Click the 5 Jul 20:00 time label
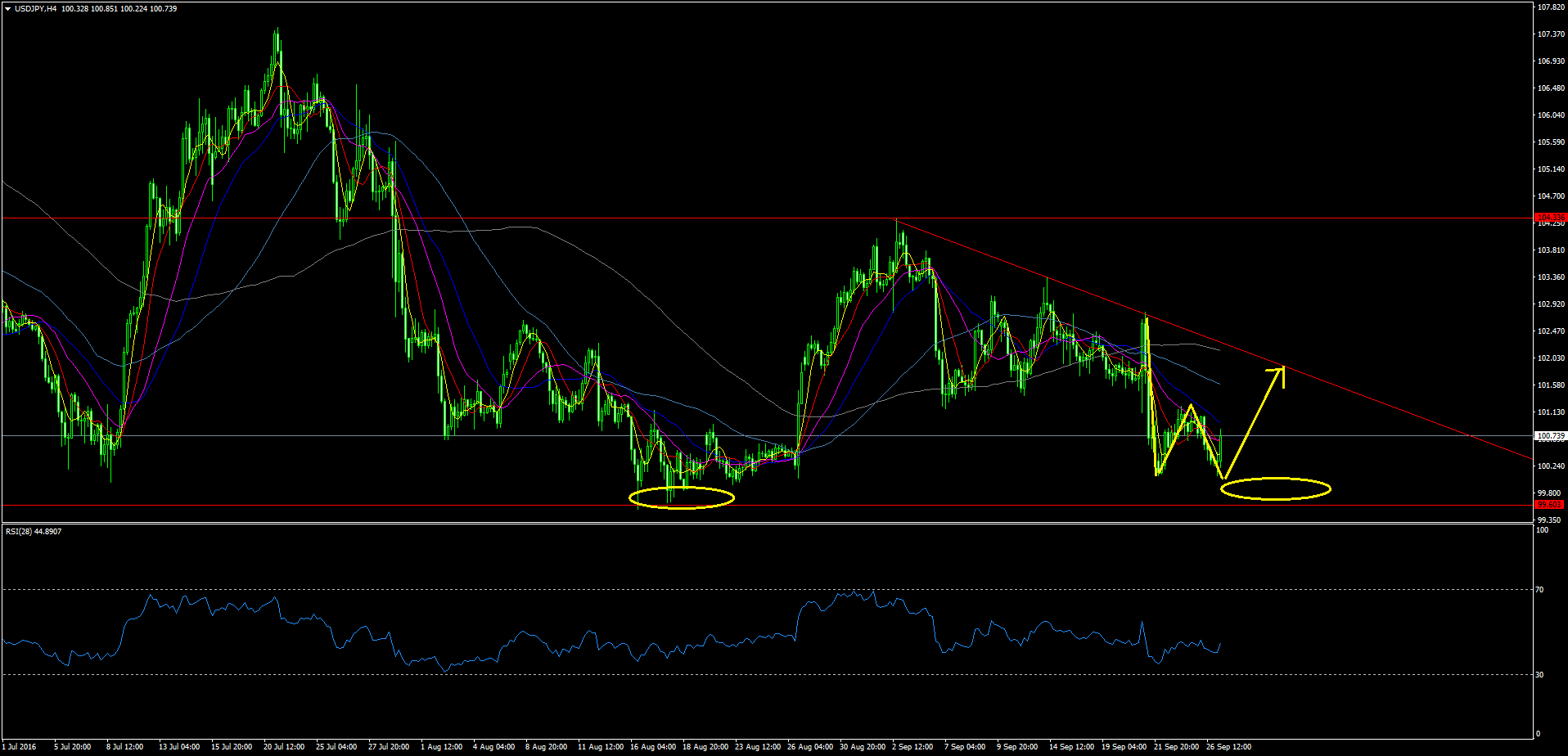 (73, 747)
